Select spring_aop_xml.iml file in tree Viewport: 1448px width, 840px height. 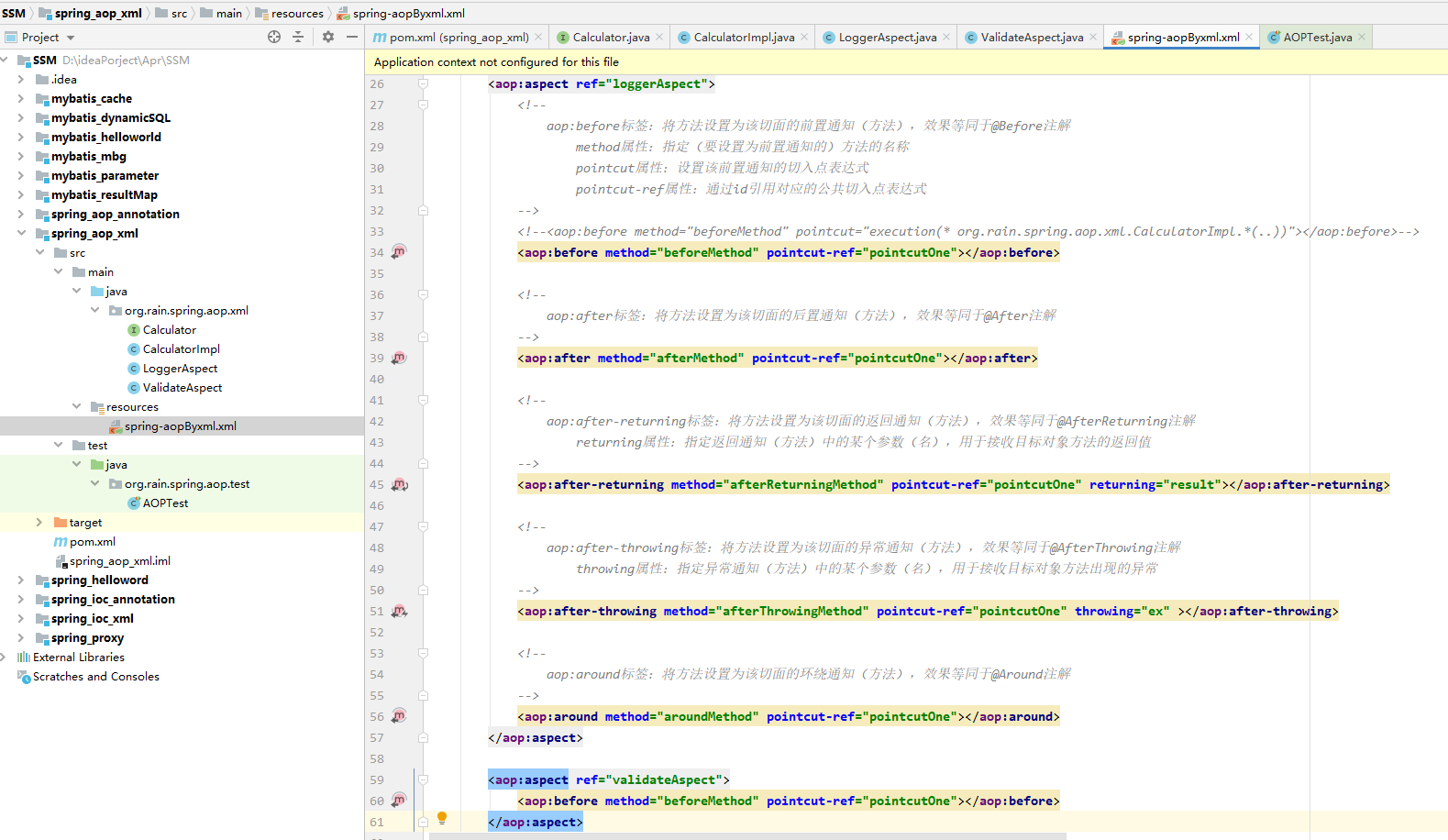[120, 561]
